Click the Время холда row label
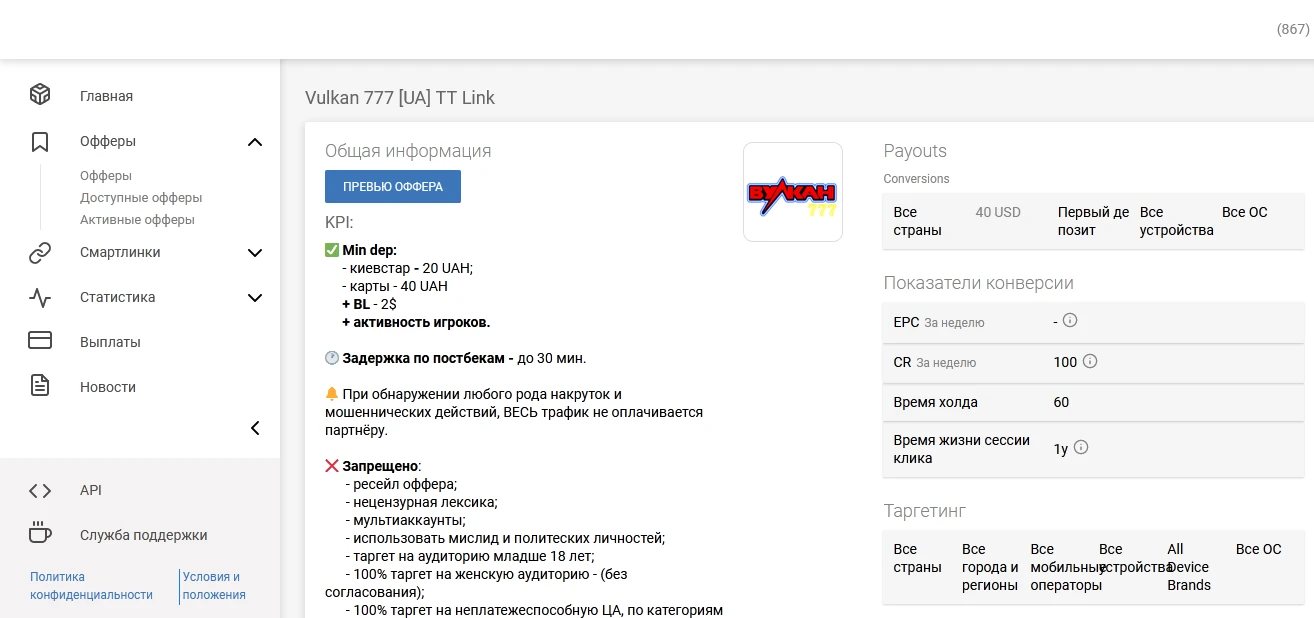This screenshot has width=1314, height=618. [x=935, y=402]
